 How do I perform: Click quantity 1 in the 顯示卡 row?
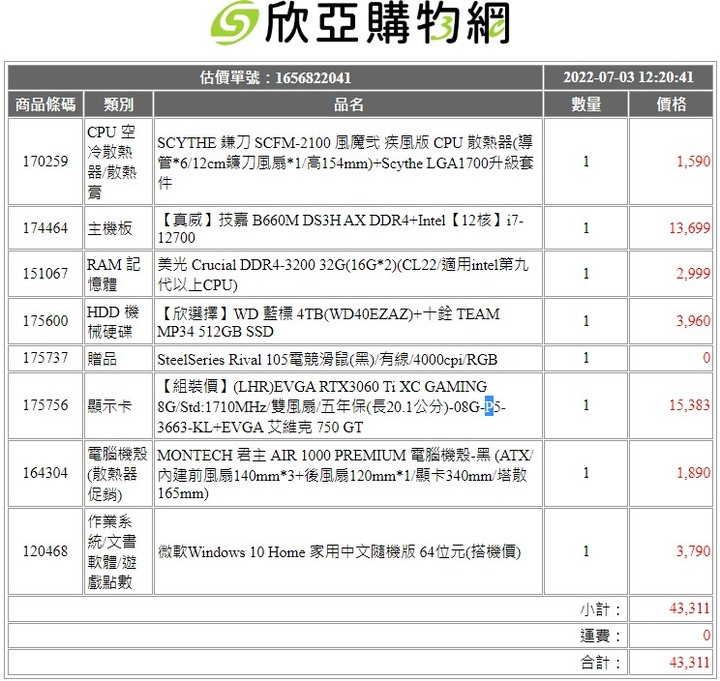tap(586, 405)
